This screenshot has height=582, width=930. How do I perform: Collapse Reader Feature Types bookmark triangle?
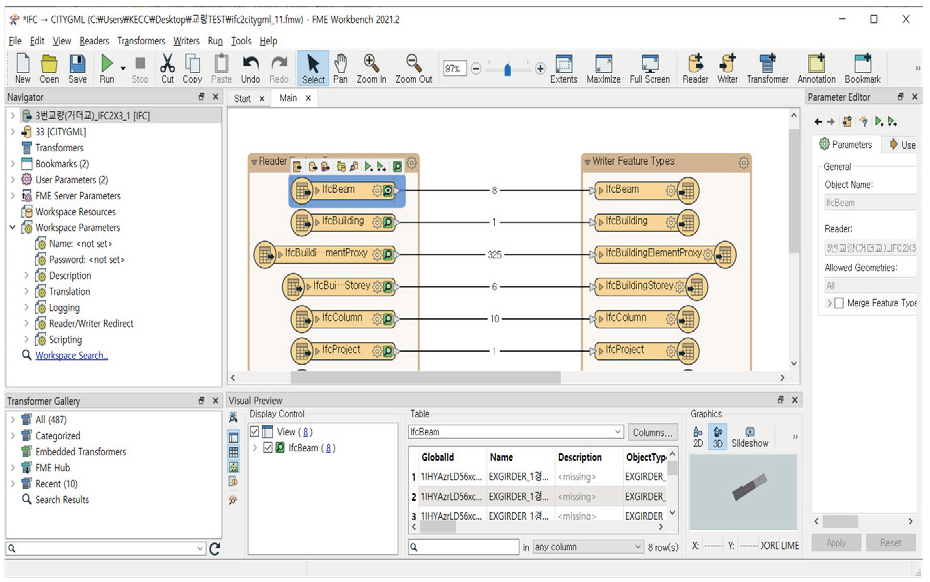click(254, 162)
